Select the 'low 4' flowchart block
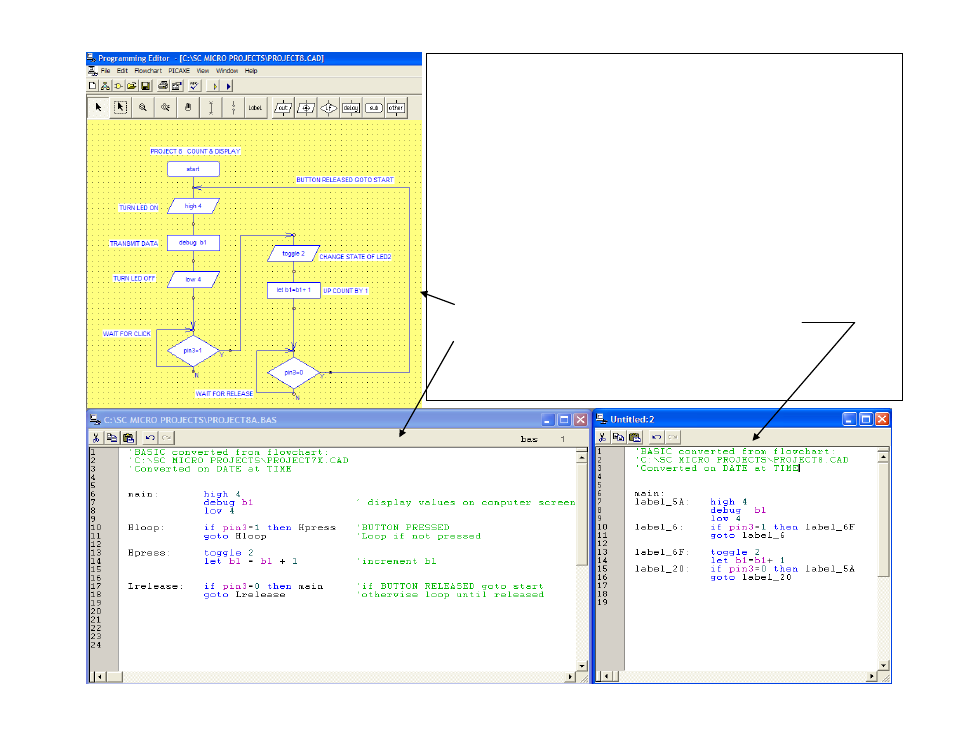 (x=193, y=279)
